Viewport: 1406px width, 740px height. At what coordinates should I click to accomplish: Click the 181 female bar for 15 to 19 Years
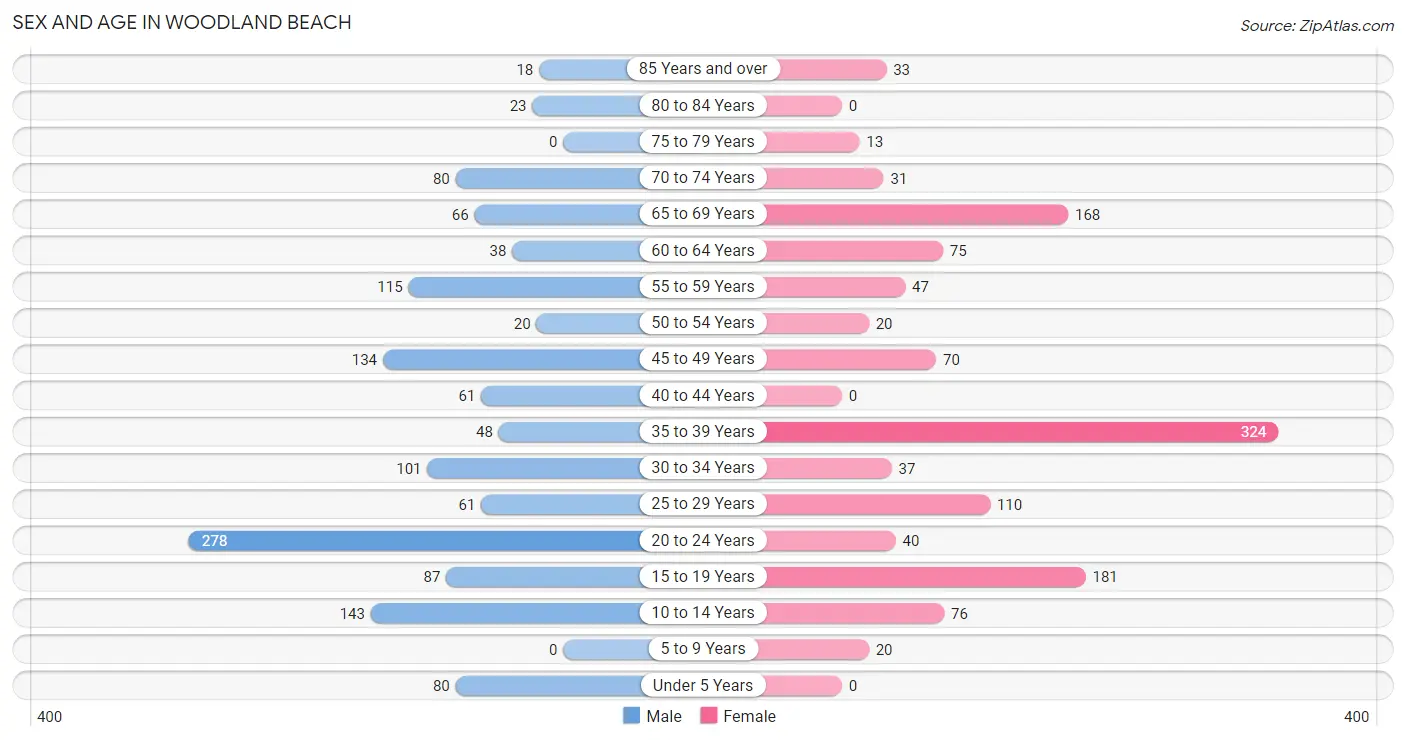[x=922, y=577]
